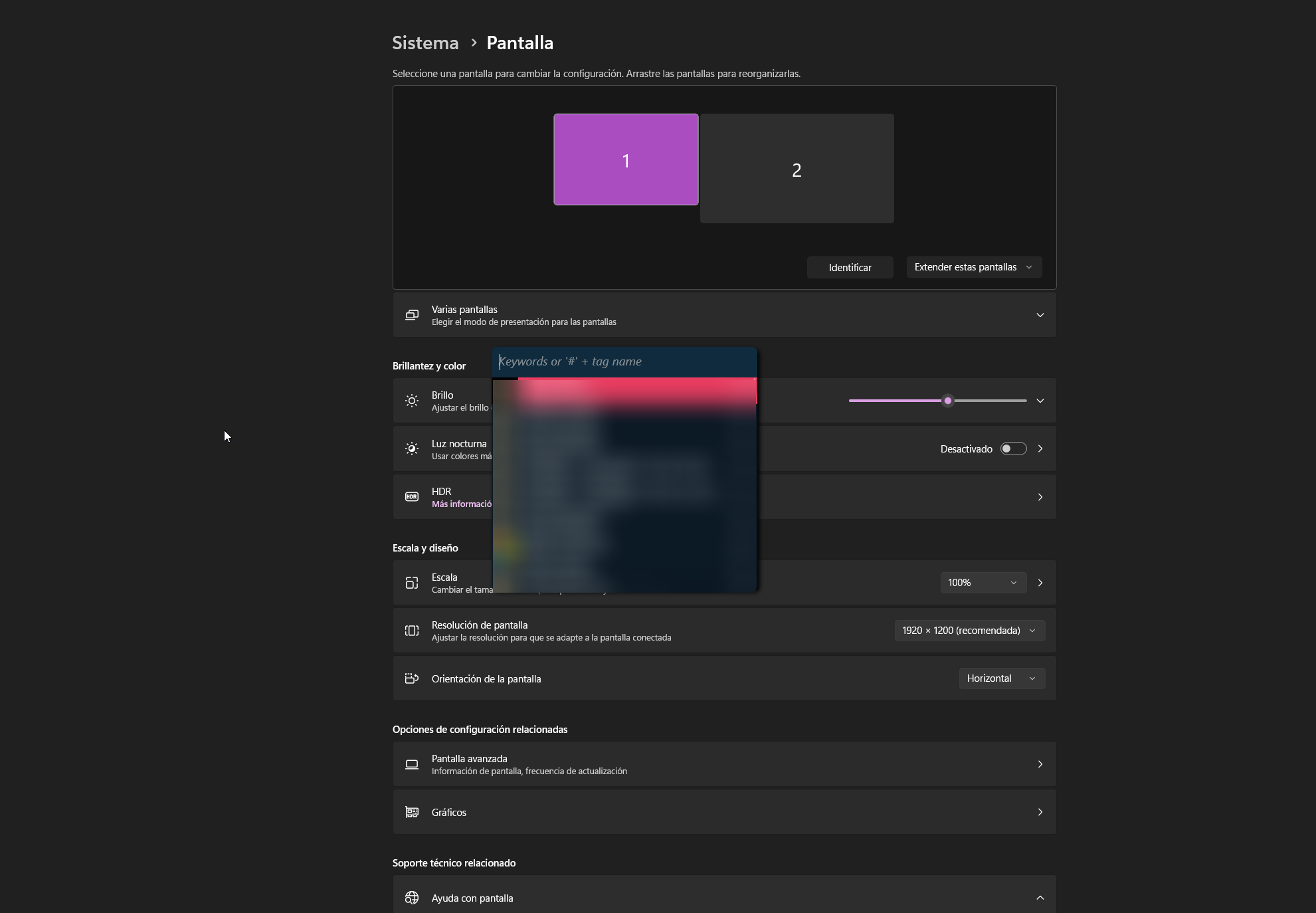Open the Pantalla avanzada settings page
Image resolution: width=1316 pixels, height=913 pixels.
pos(724,764)
